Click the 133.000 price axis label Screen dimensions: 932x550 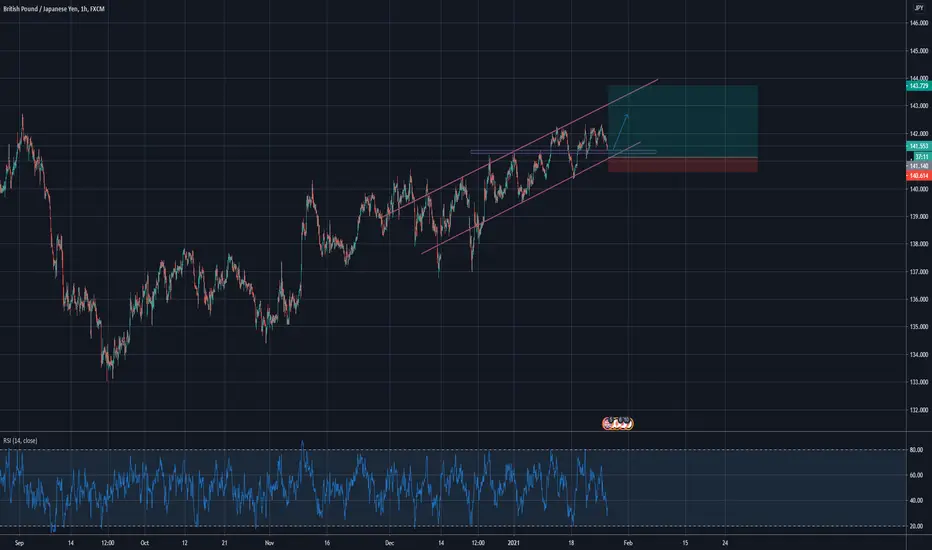pyautogui.click(x=919, y=382)
